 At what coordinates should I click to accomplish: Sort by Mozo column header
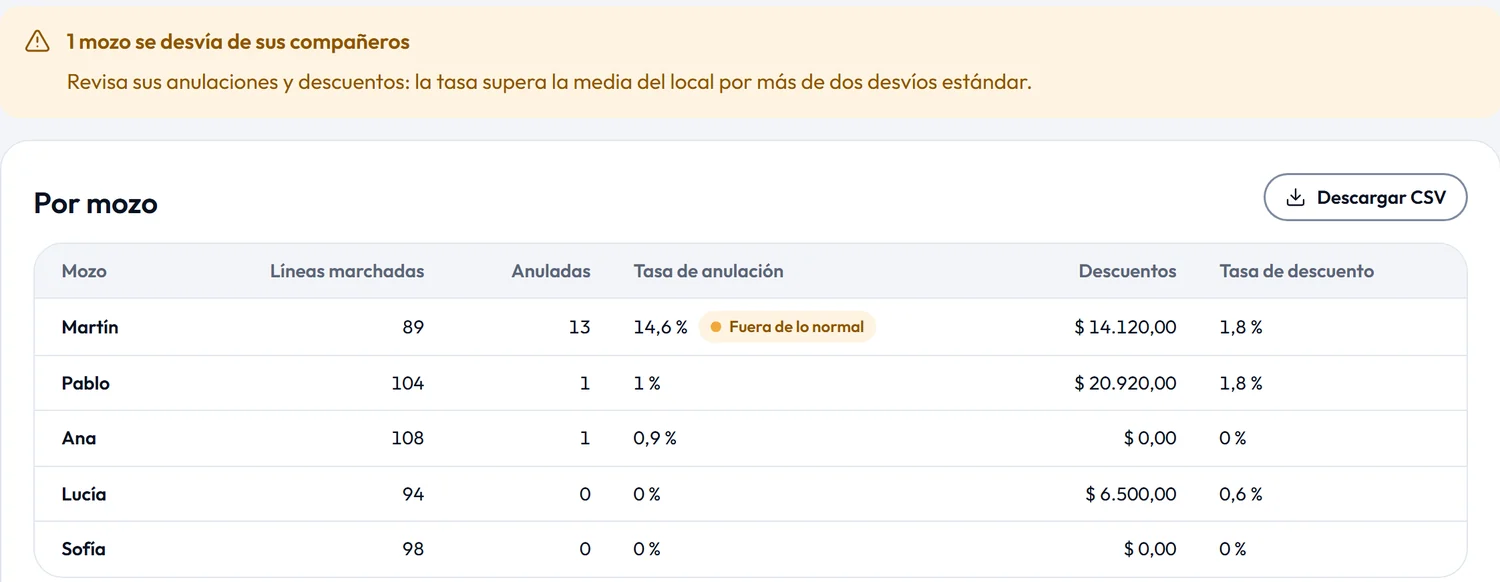(84, 271)
